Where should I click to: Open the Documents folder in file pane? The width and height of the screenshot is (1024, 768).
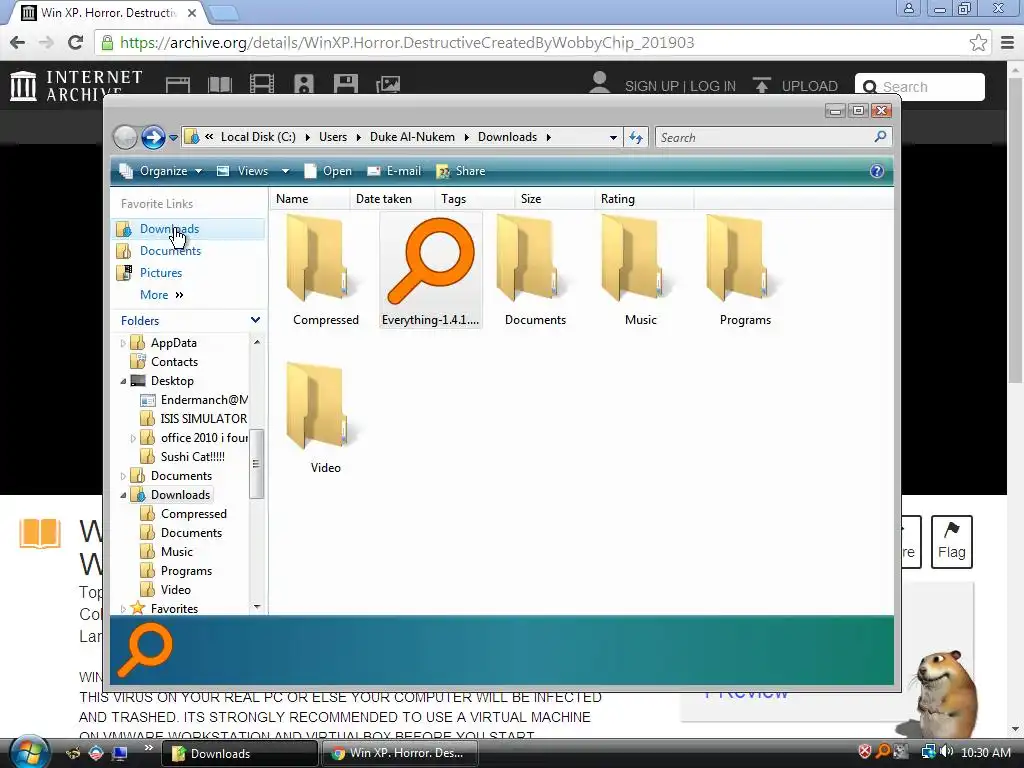[535, 271]
